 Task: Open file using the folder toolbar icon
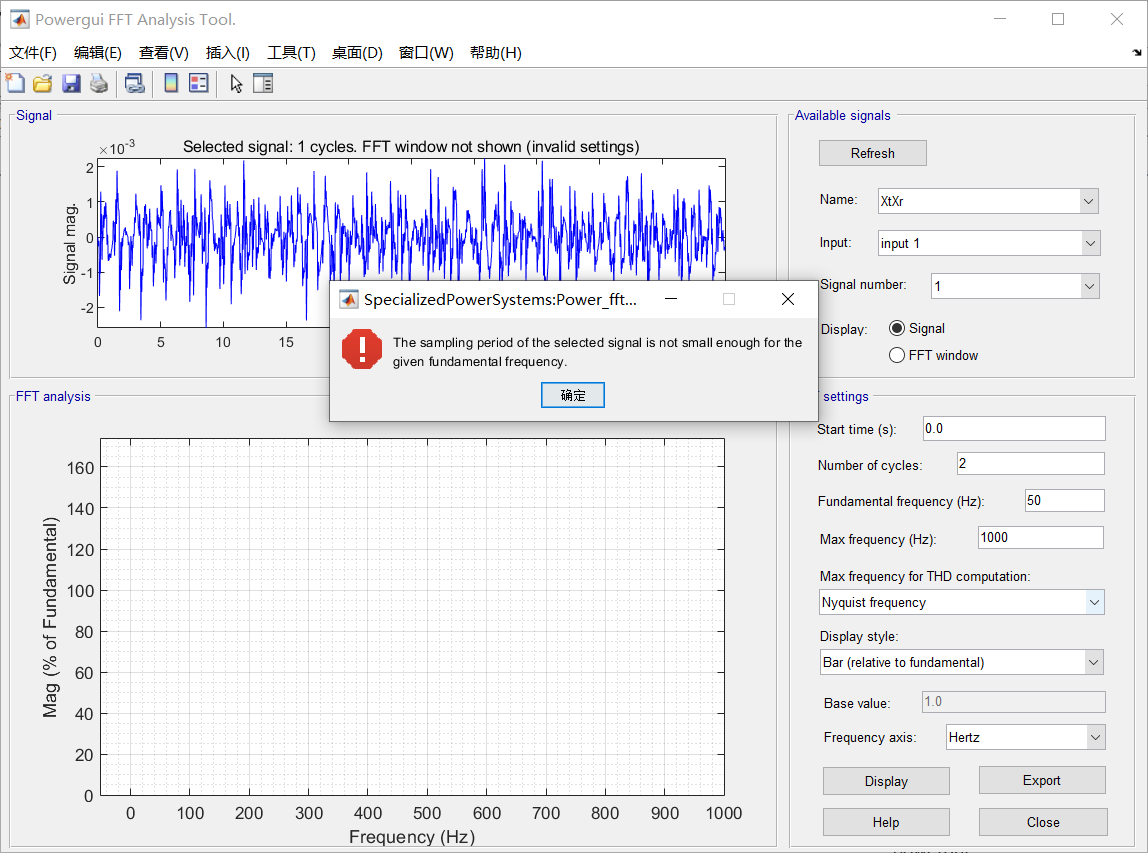click(42, 83)
